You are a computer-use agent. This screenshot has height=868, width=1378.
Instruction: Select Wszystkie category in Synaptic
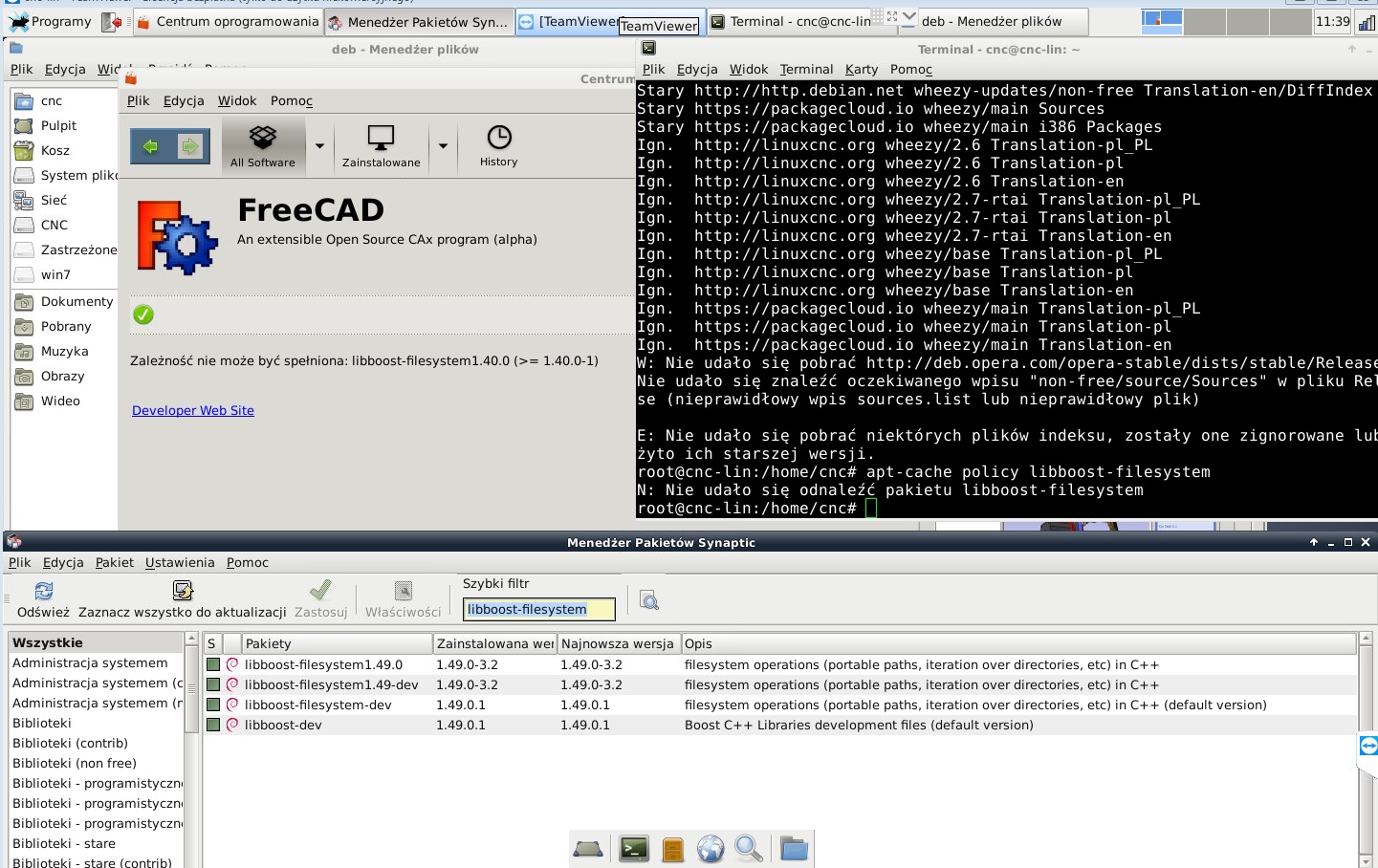tap(96, 642)
